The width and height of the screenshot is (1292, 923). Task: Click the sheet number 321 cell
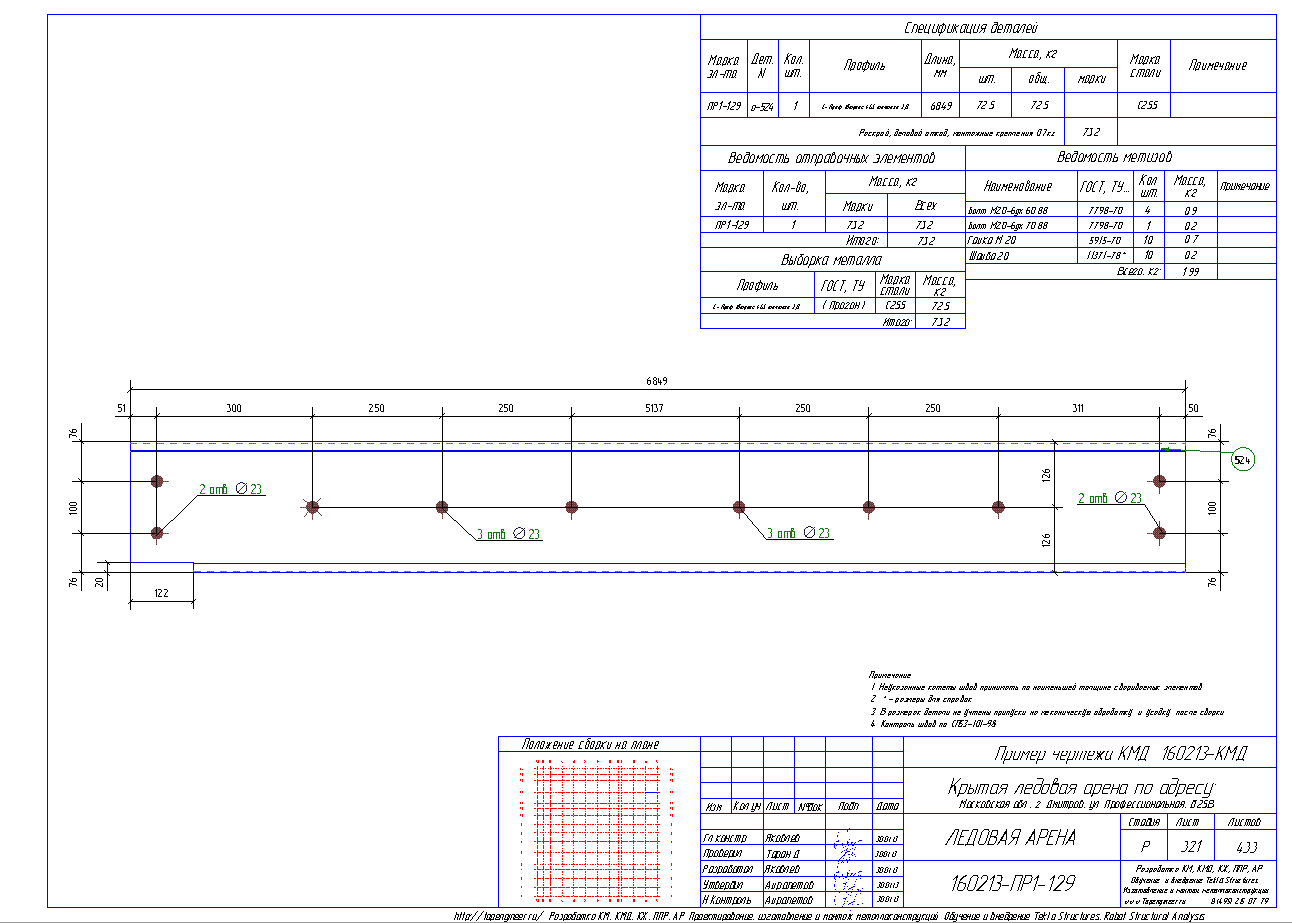tap(1187, 845)
